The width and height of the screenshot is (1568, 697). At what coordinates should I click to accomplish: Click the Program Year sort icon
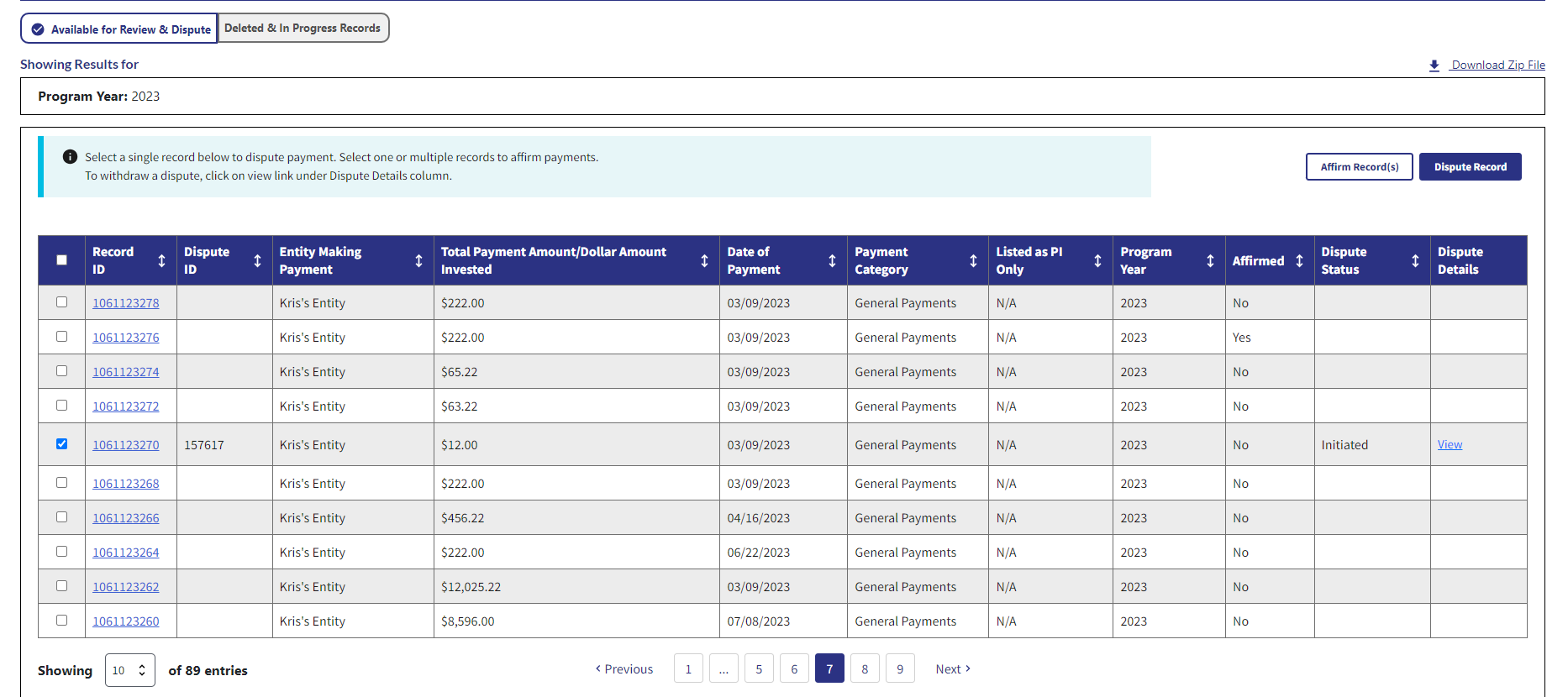1210,261
